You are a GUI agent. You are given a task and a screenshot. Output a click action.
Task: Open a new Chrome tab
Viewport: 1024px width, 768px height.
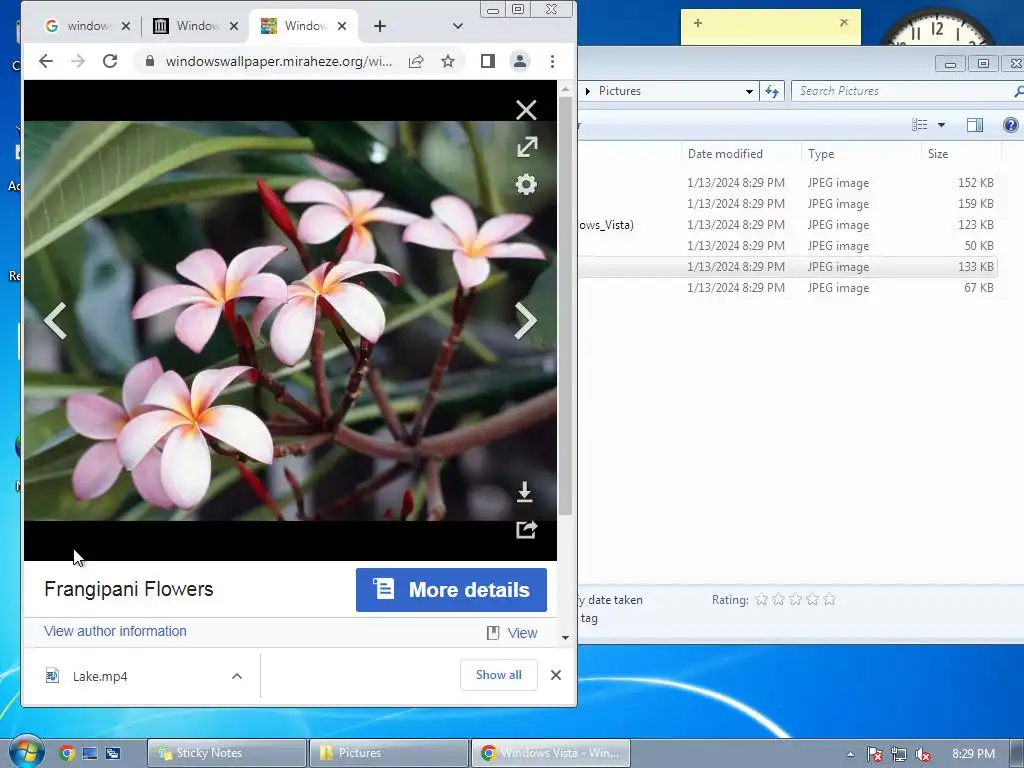coord(379,26)
